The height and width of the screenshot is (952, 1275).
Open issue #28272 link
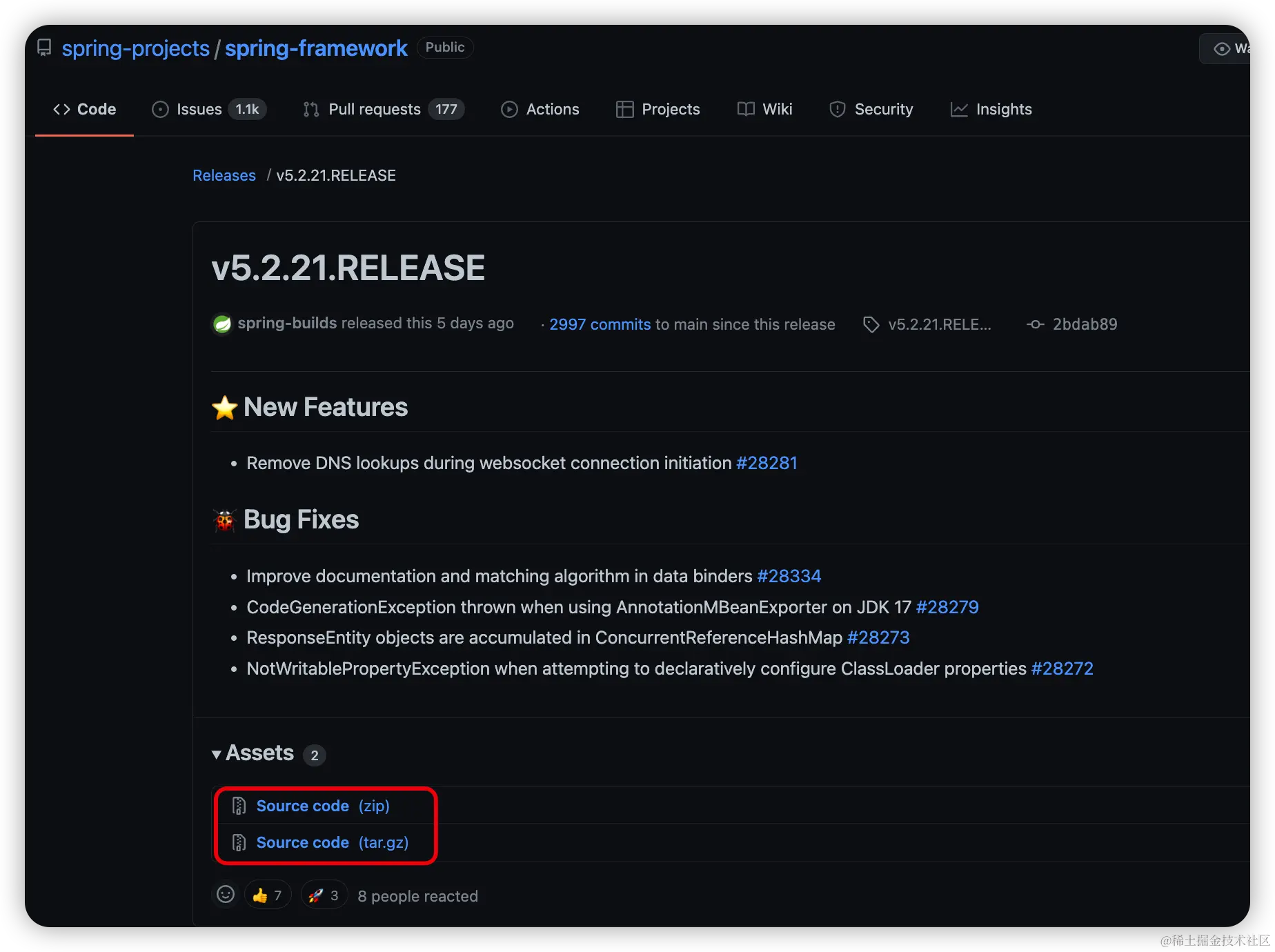tap(1062, 668)
